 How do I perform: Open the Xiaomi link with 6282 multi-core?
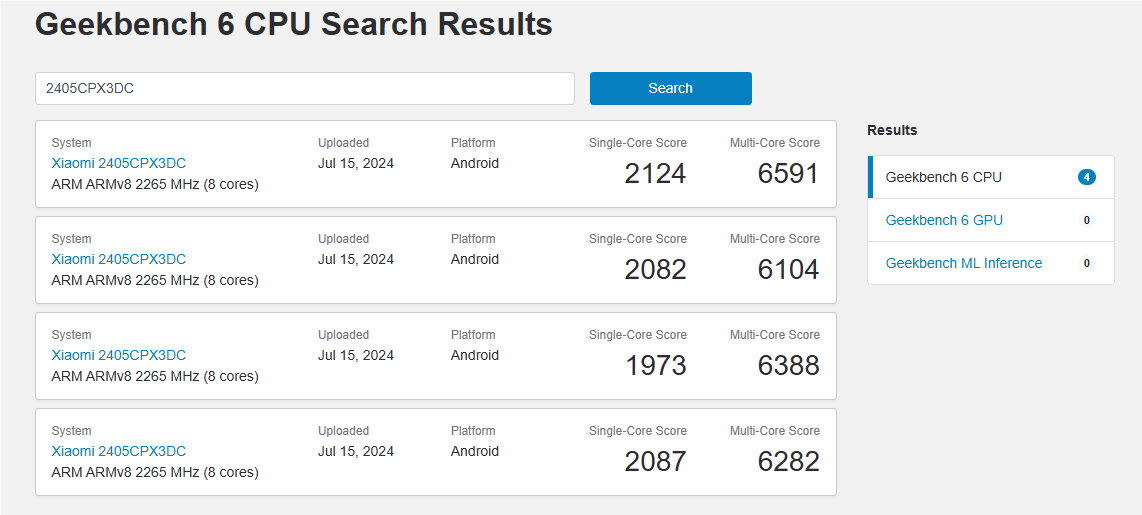[118, 451]
